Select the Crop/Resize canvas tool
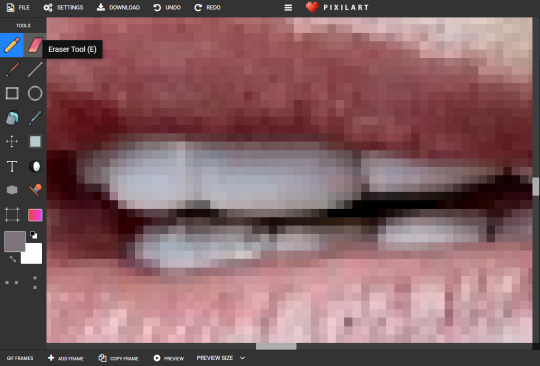This screenshot has height=366, width=540. pos(12,215)
